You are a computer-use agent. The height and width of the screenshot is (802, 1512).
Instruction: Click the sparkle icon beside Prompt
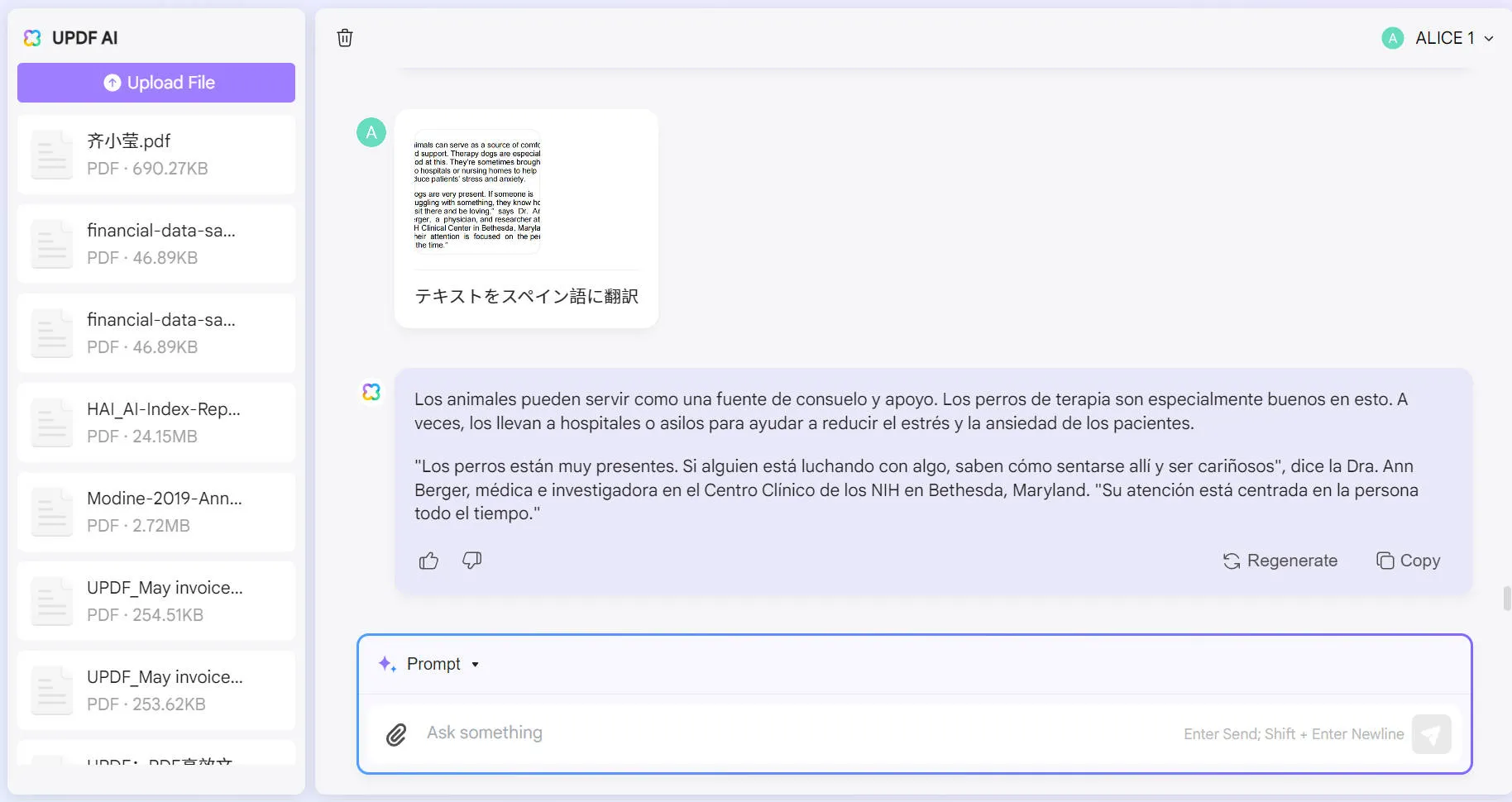[x=387, y=664]
